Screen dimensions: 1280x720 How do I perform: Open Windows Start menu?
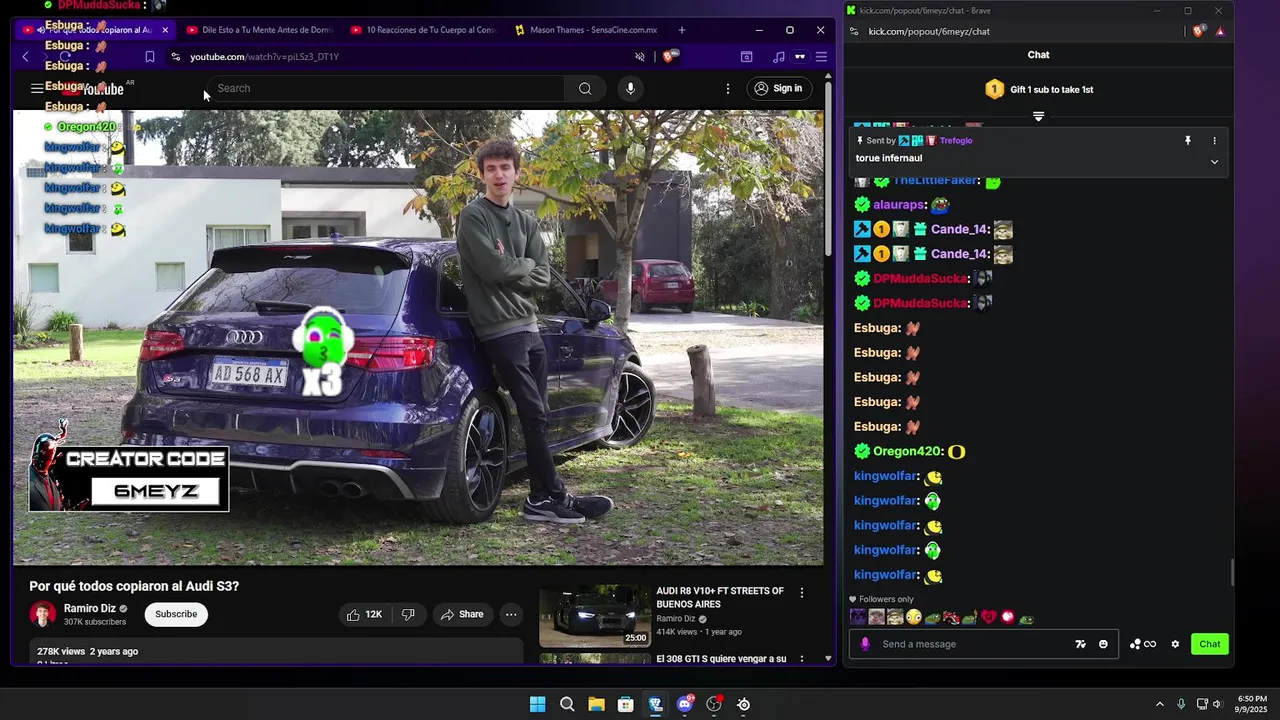[x=537, y=704]
